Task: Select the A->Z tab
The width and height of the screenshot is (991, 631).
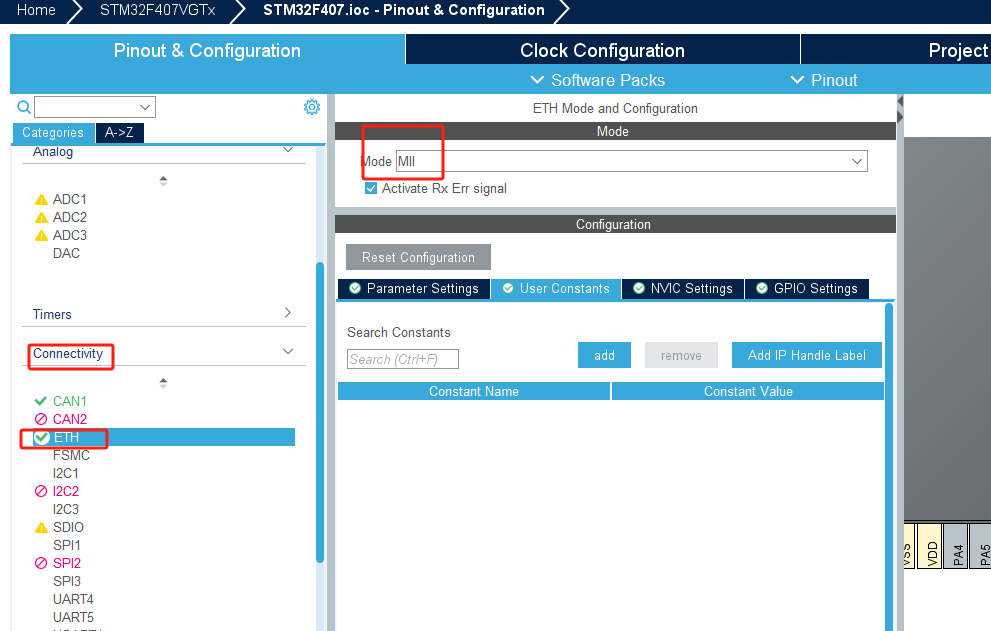Action: (119, 133)
